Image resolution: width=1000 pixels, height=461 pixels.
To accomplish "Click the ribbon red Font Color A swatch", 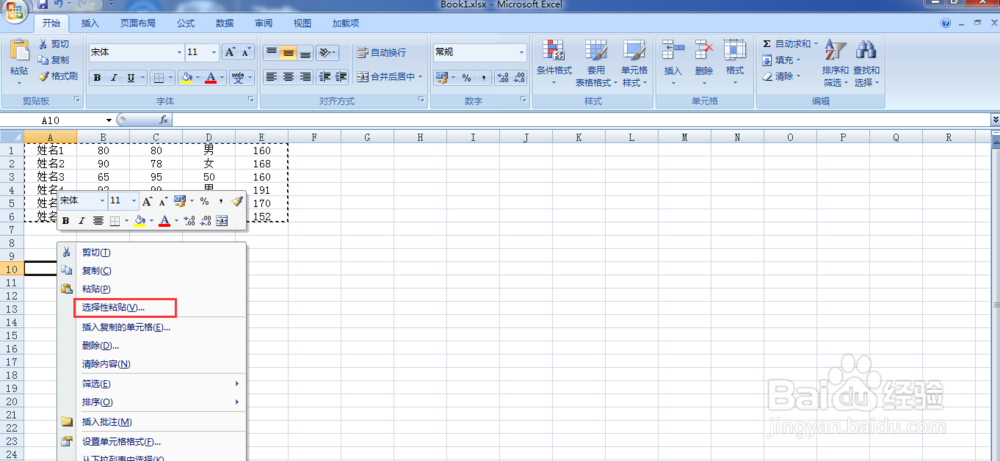I will [210, 78].
